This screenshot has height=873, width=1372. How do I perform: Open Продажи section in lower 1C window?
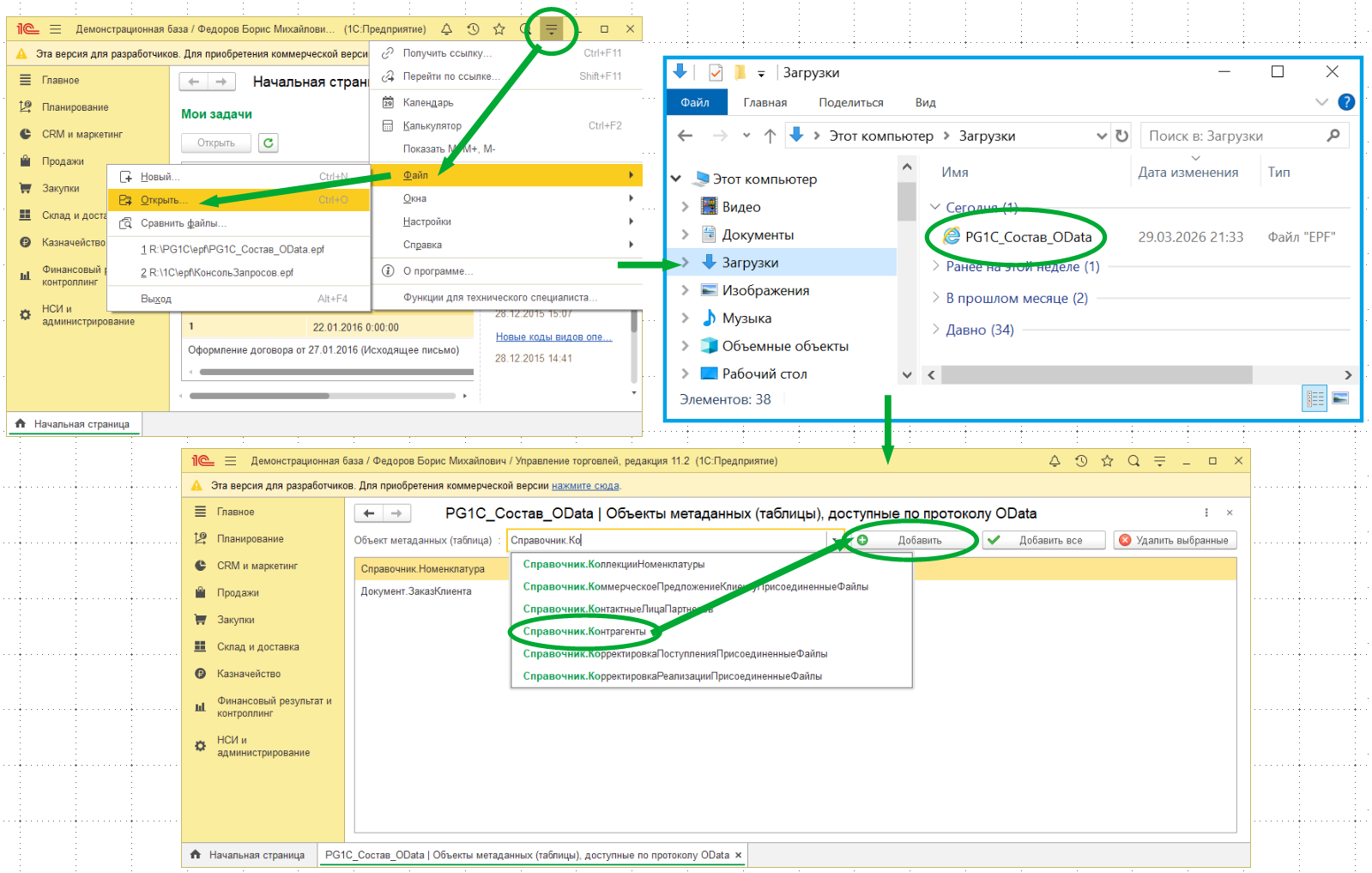coord(238,592)
